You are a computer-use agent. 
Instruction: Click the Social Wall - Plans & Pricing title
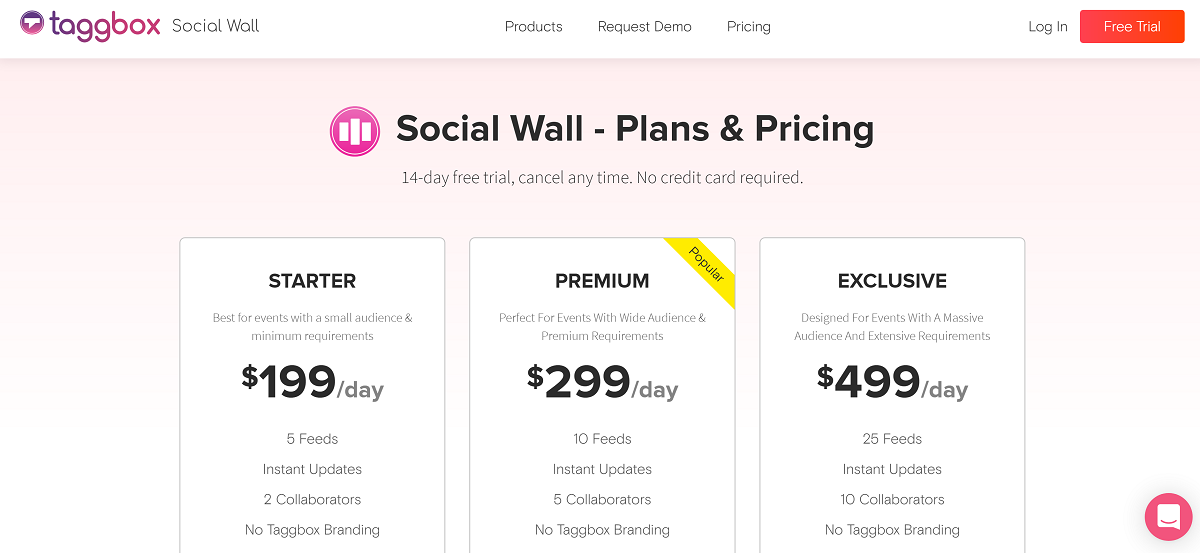coord(635,129)
